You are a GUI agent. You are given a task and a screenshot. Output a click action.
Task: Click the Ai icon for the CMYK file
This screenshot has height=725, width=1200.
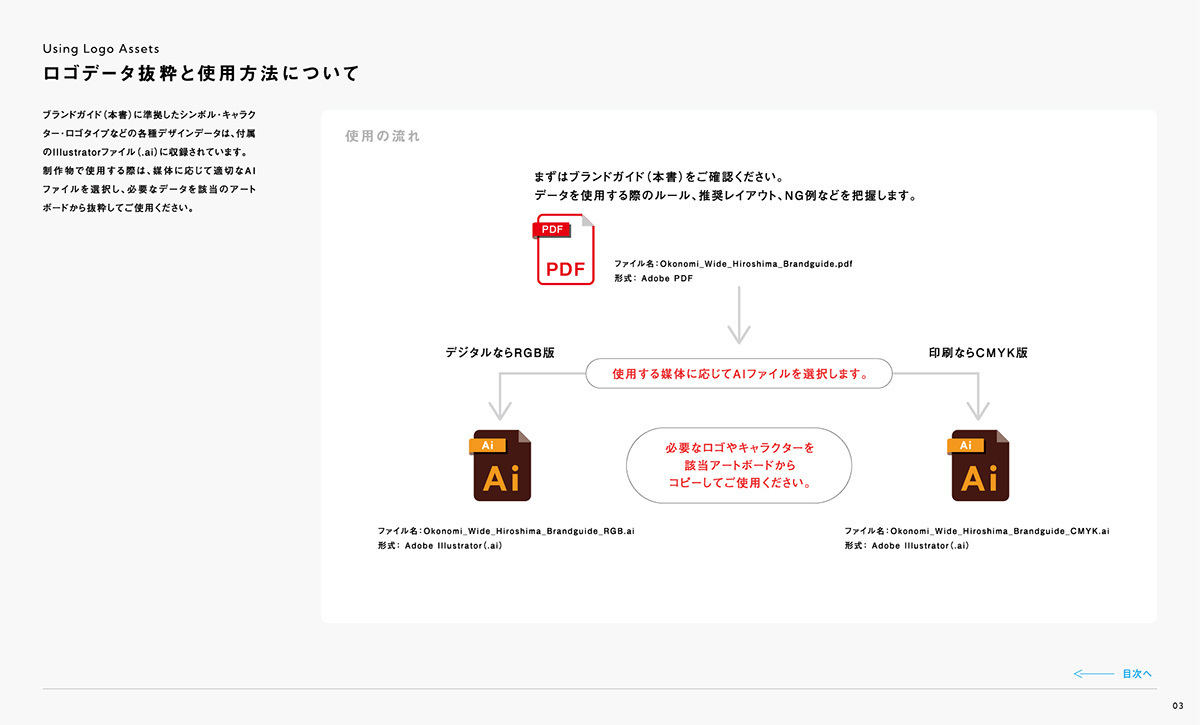click(979, 466)
